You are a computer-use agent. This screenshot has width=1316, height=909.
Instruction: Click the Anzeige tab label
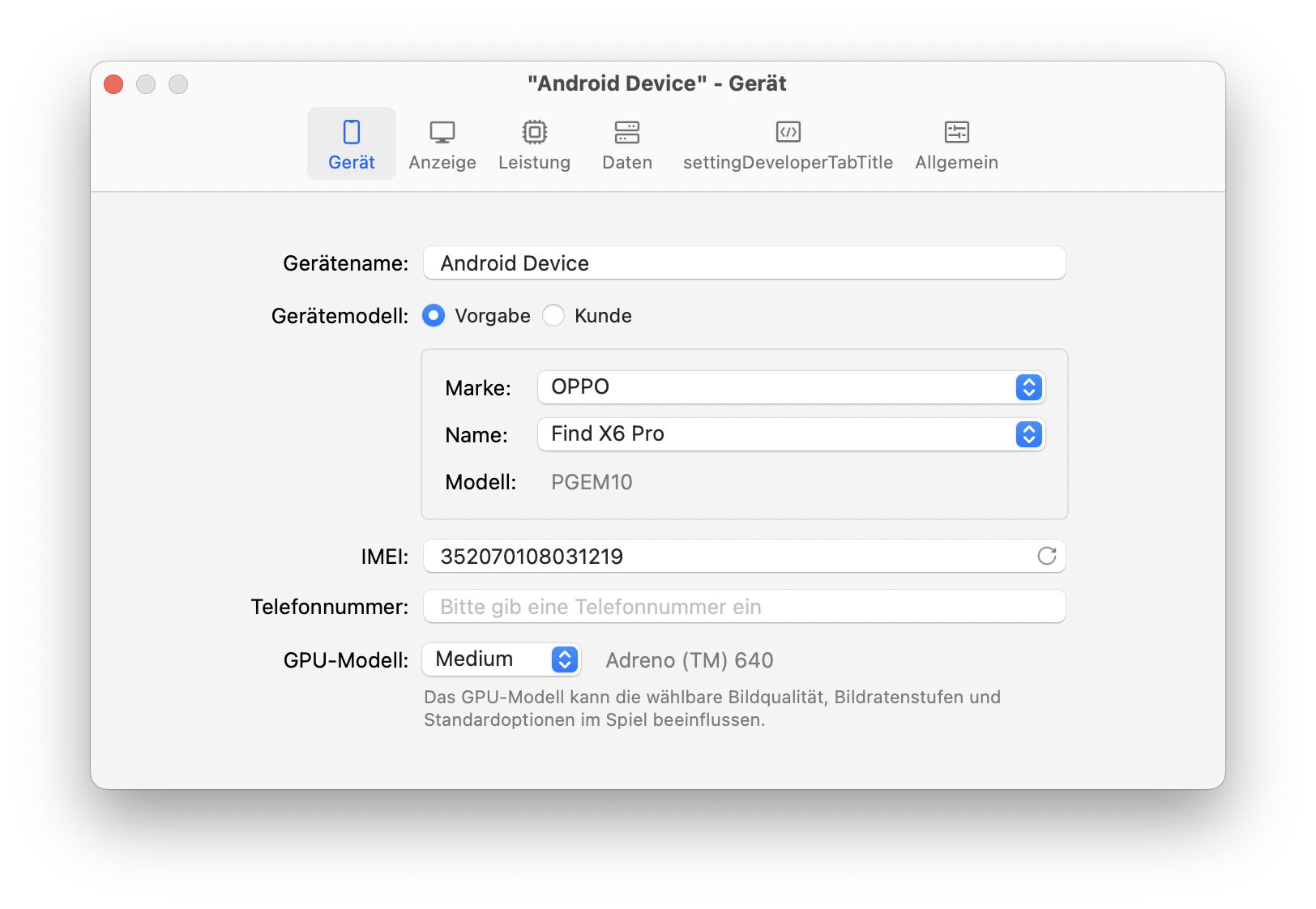click(442, 163)
